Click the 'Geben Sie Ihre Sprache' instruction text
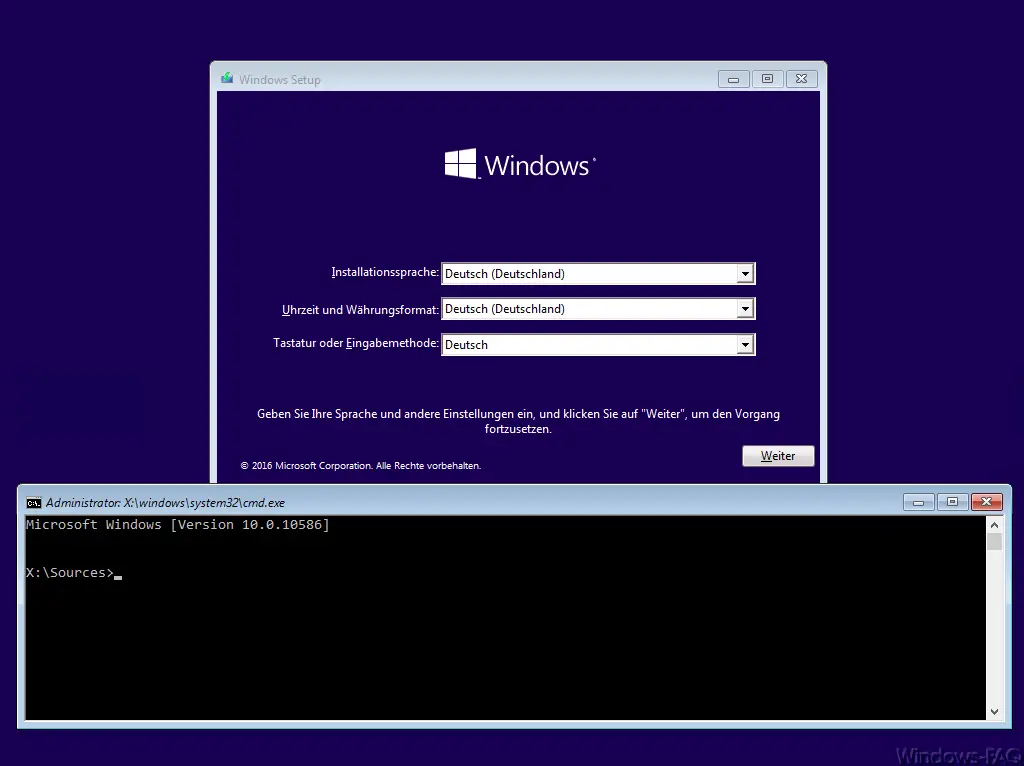 coord(518,421)
